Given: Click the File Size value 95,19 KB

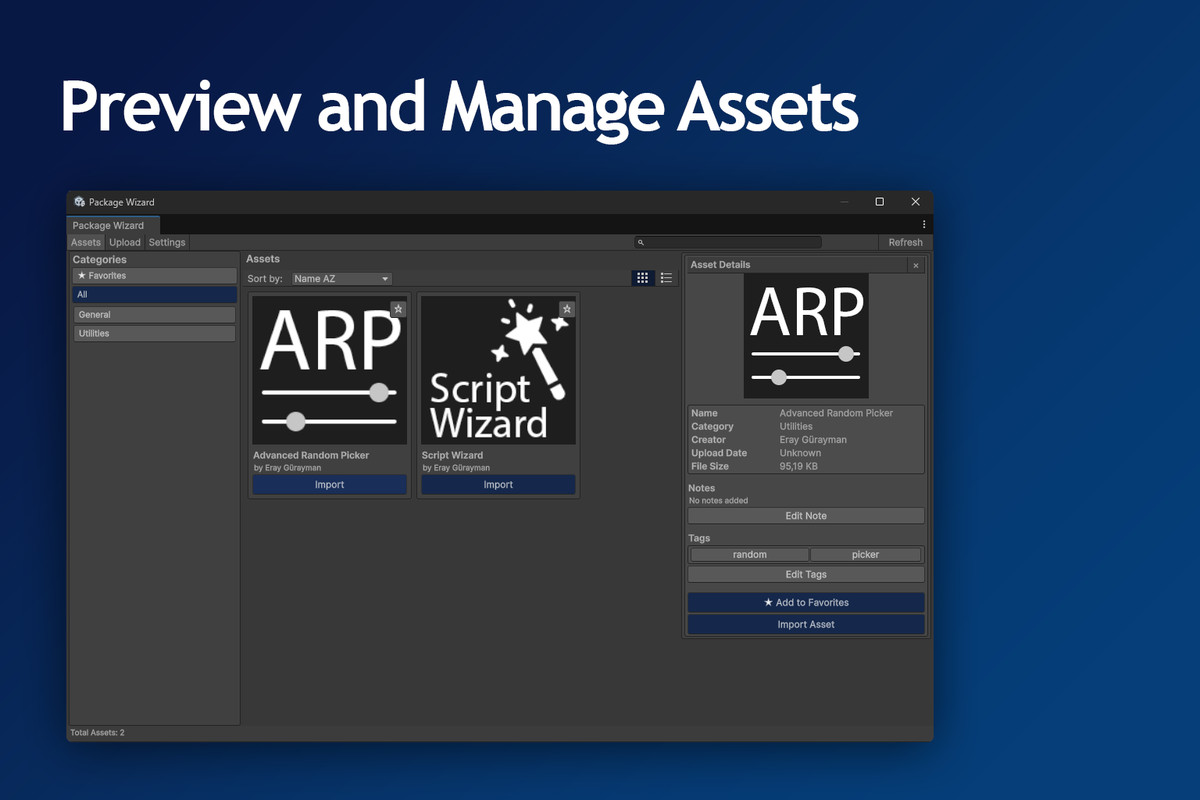Looking at the screenshot, I should (x=800, y=467).
